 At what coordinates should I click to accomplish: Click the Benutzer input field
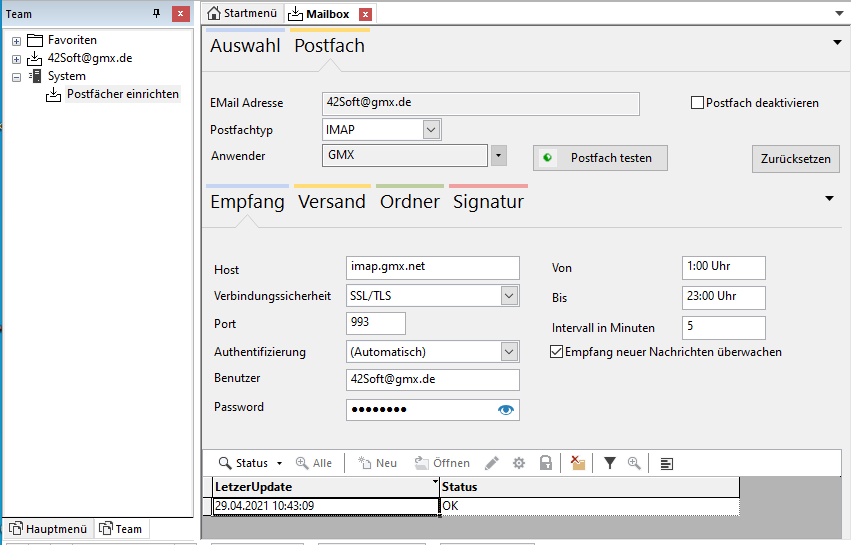tap(433, 379)
